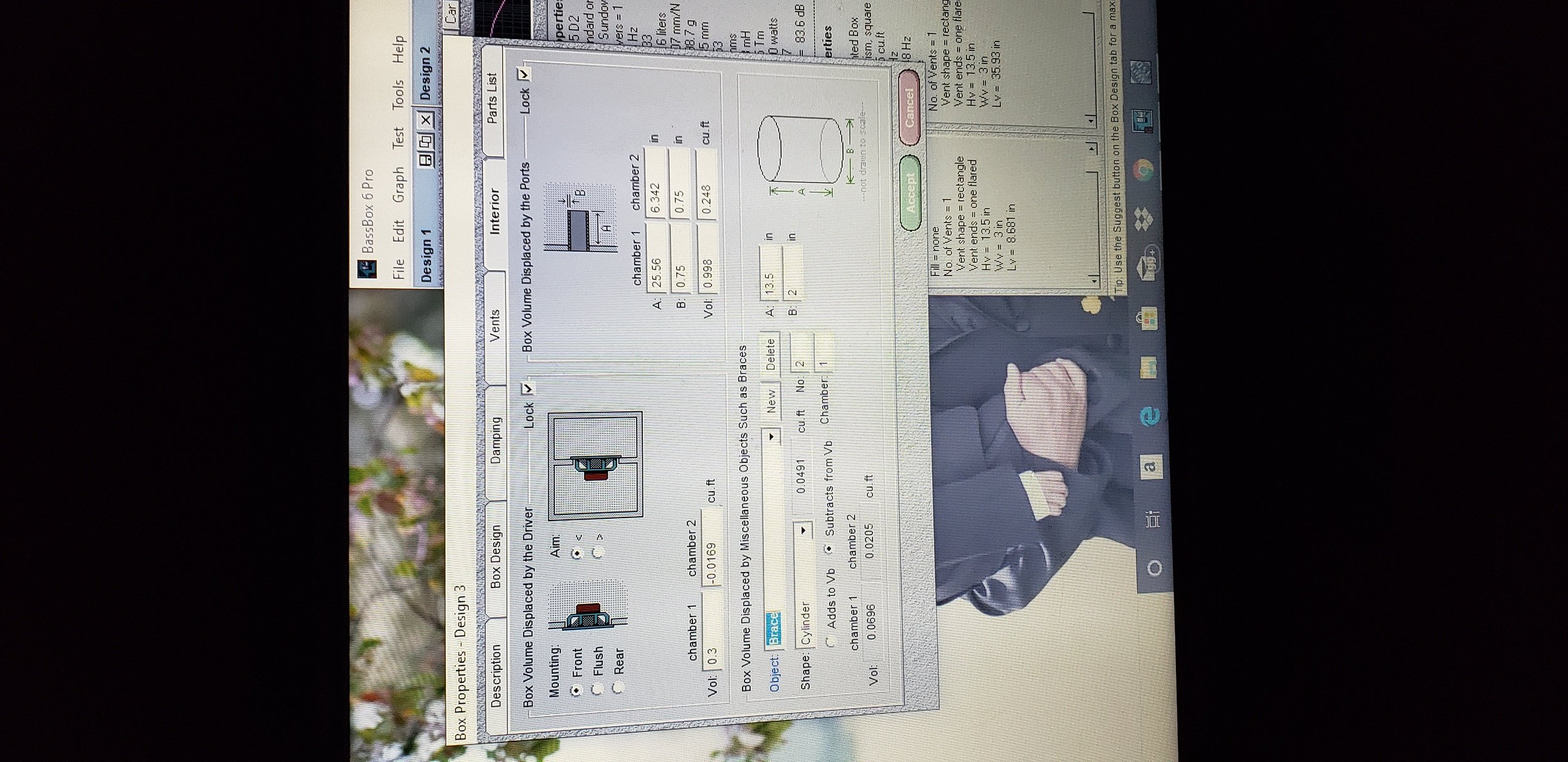Open Task View from the taskbar

pos(1153,519)
